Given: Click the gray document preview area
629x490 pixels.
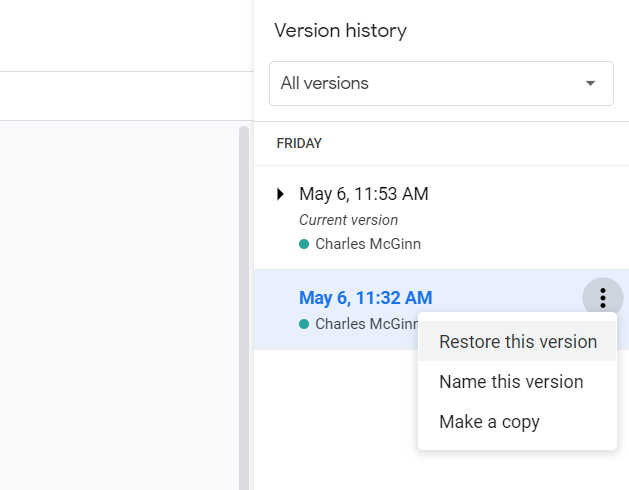Looking at the screenshot, I should (x=119, y=305).
